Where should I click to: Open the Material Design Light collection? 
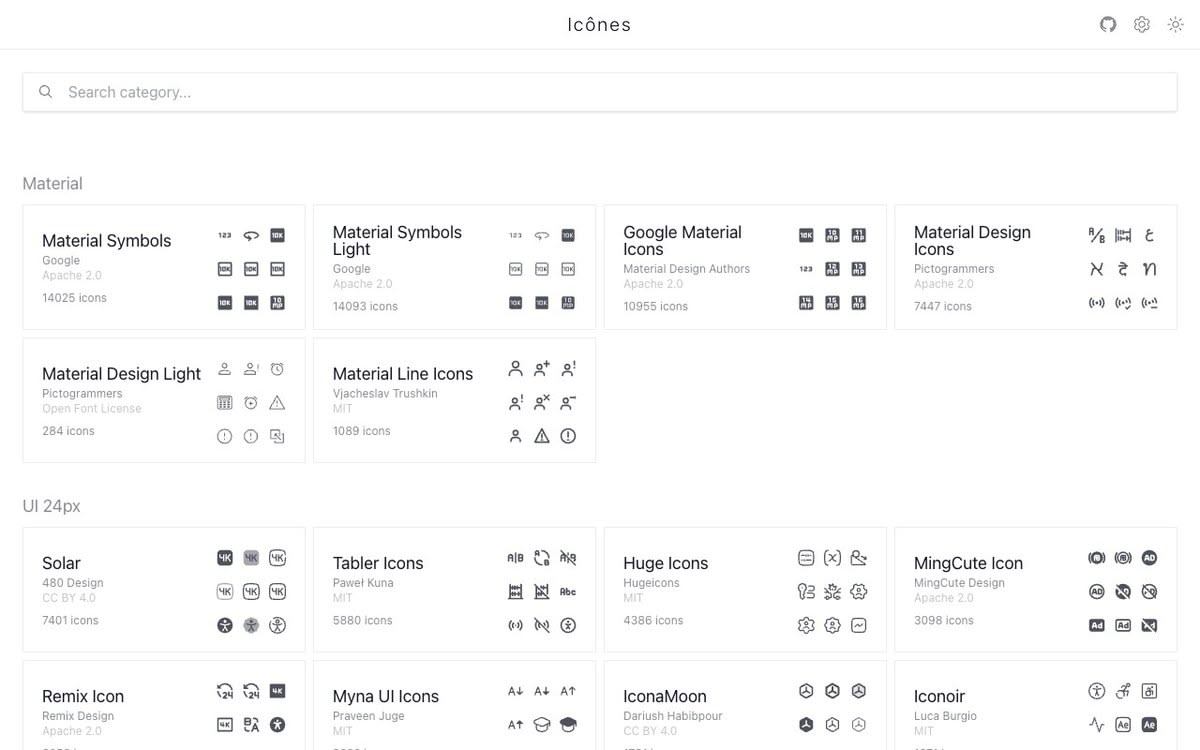tap(164, 400)
